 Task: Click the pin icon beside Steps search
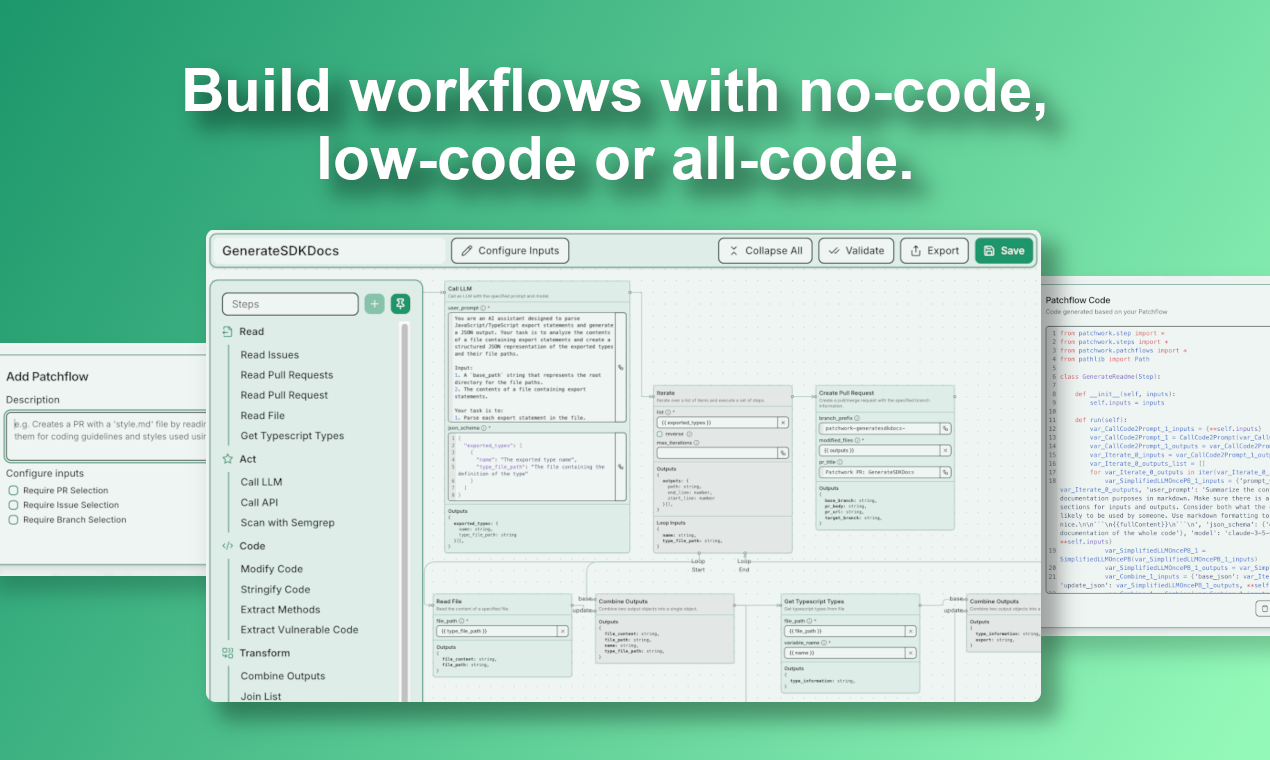400,304
